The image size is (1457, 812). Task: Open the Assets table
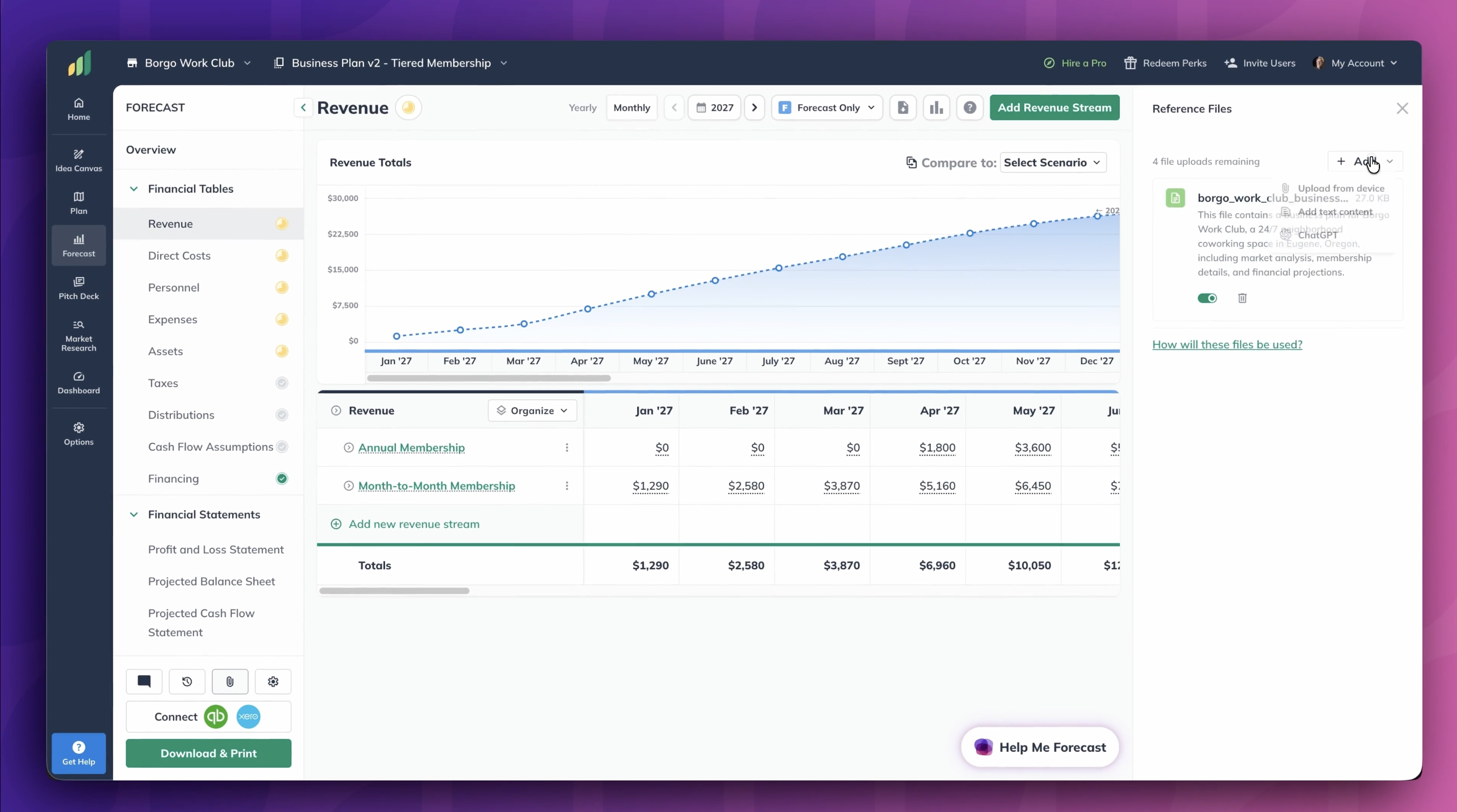(x=208, y=351)
